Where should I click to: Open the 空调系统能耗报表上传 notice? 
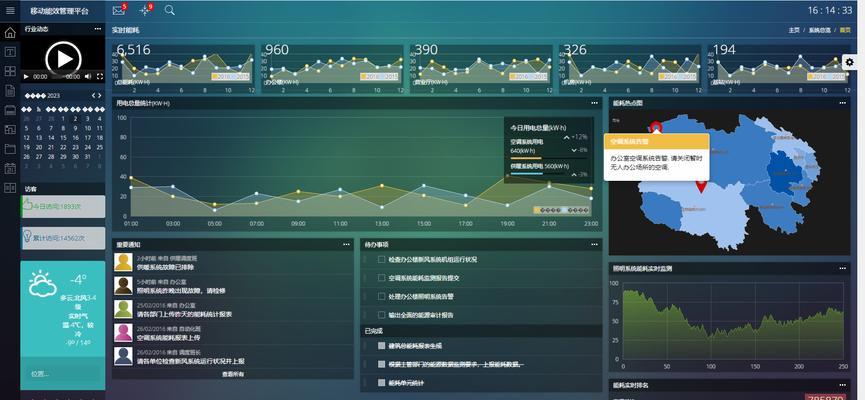168,338
